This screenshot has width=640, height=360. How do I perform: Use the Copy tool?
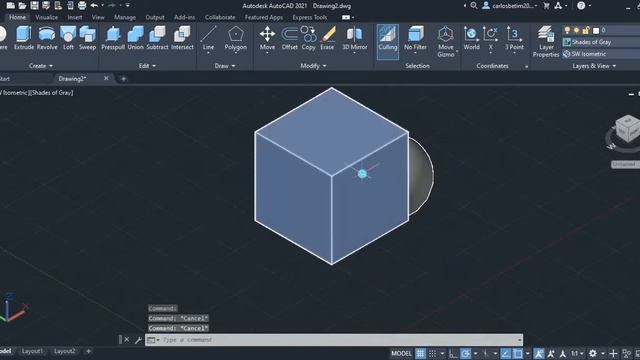coord(309,38)
